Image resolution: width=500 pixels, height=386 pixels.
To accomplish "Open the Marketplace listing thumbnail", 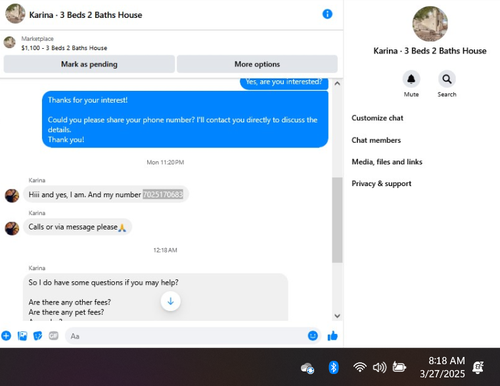I will [9, 43].
